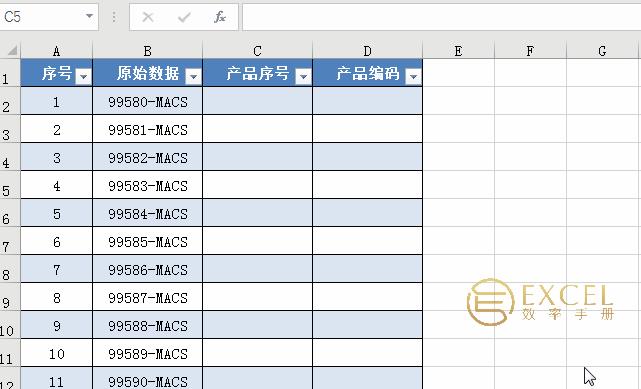Click 序号 cell with value 9
This screenshot has height=389, width=641.
coord(56,325)
